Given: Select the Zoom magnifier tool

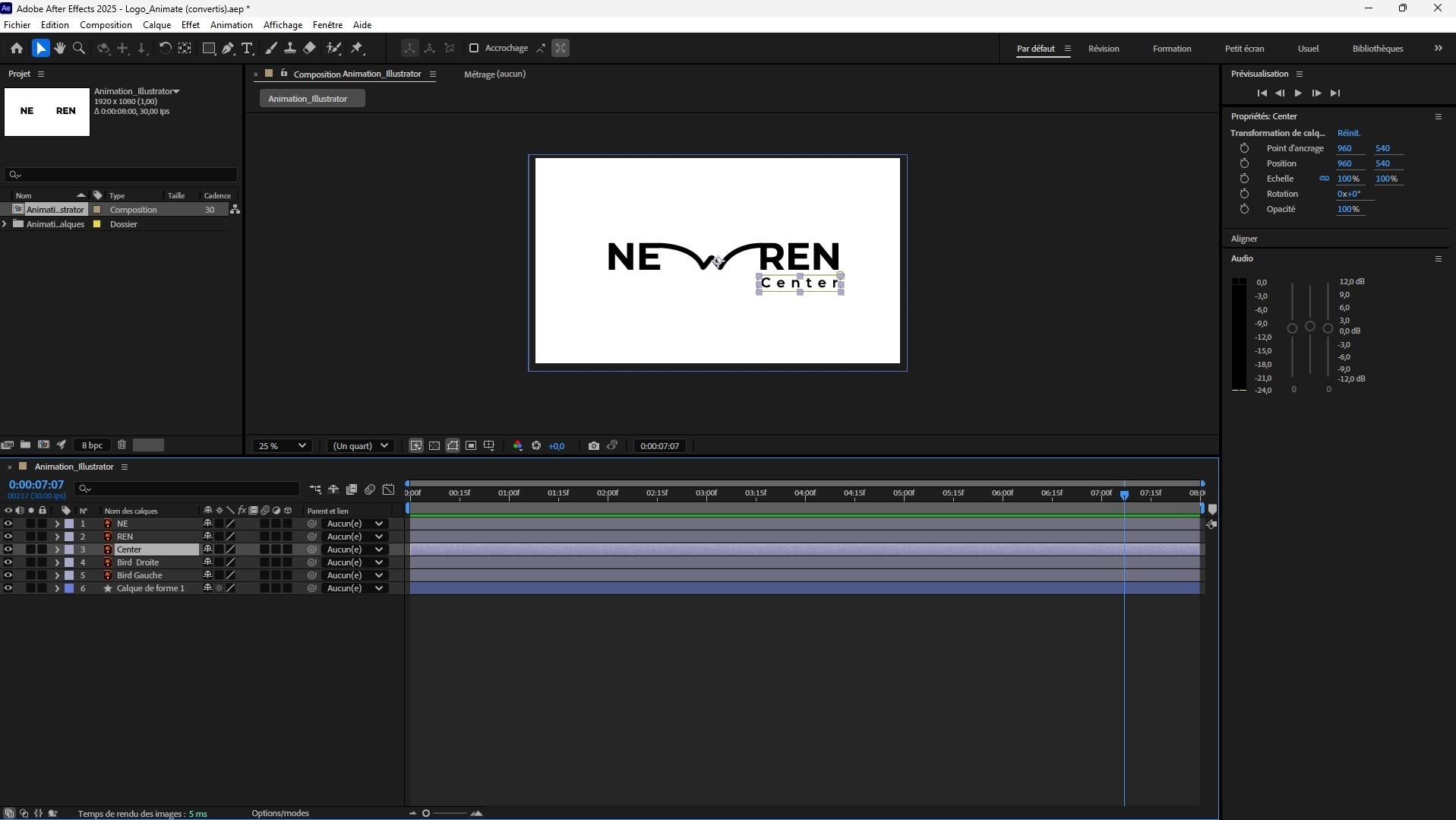Looking at the screenshot, I should pos(78,48).
